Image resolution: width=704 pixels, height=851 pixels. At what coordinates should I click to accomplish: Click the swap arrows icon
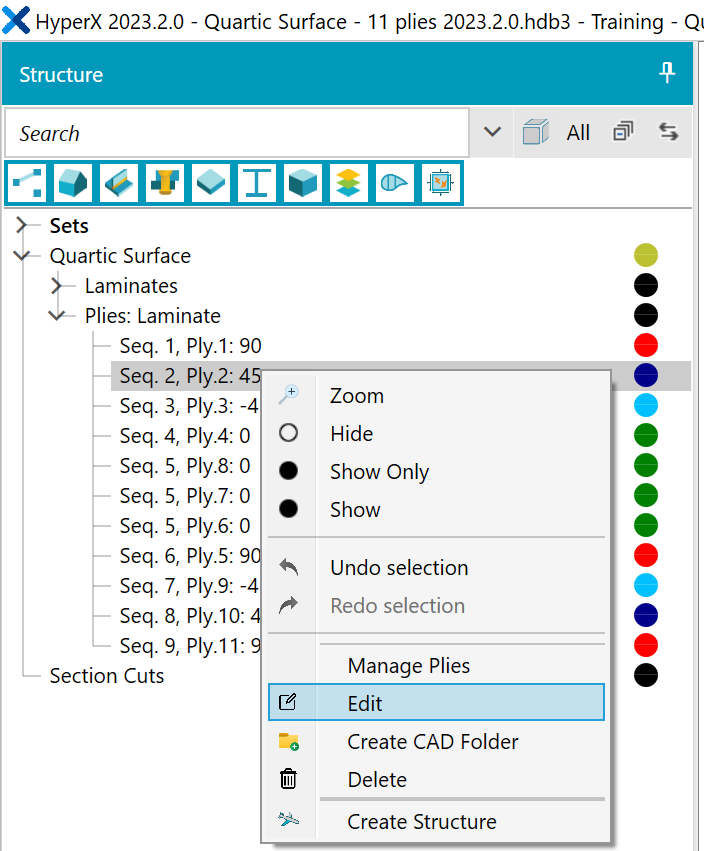[x=668, y=131]
